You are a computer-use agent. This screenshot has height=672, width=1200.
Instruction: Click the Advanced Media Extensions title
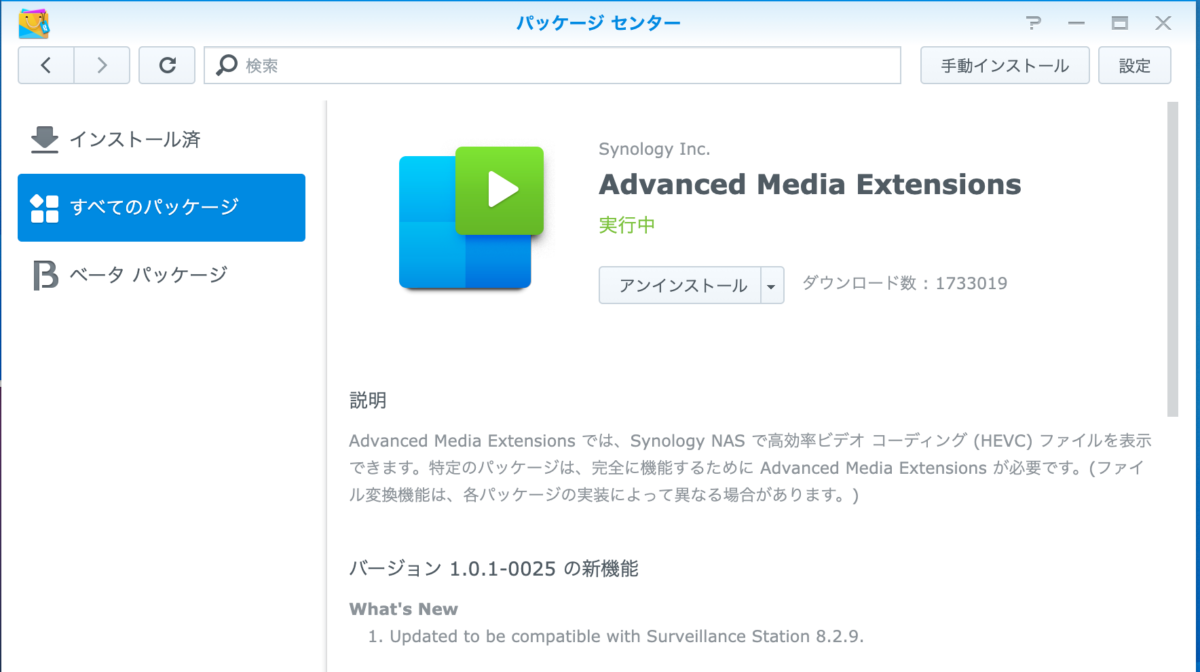coord(810,185)
